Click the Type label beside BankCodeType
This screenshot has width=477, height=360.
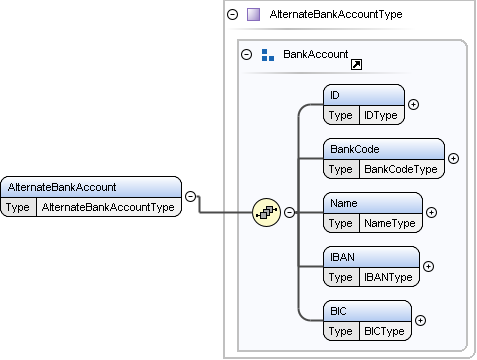coord(340,169)
